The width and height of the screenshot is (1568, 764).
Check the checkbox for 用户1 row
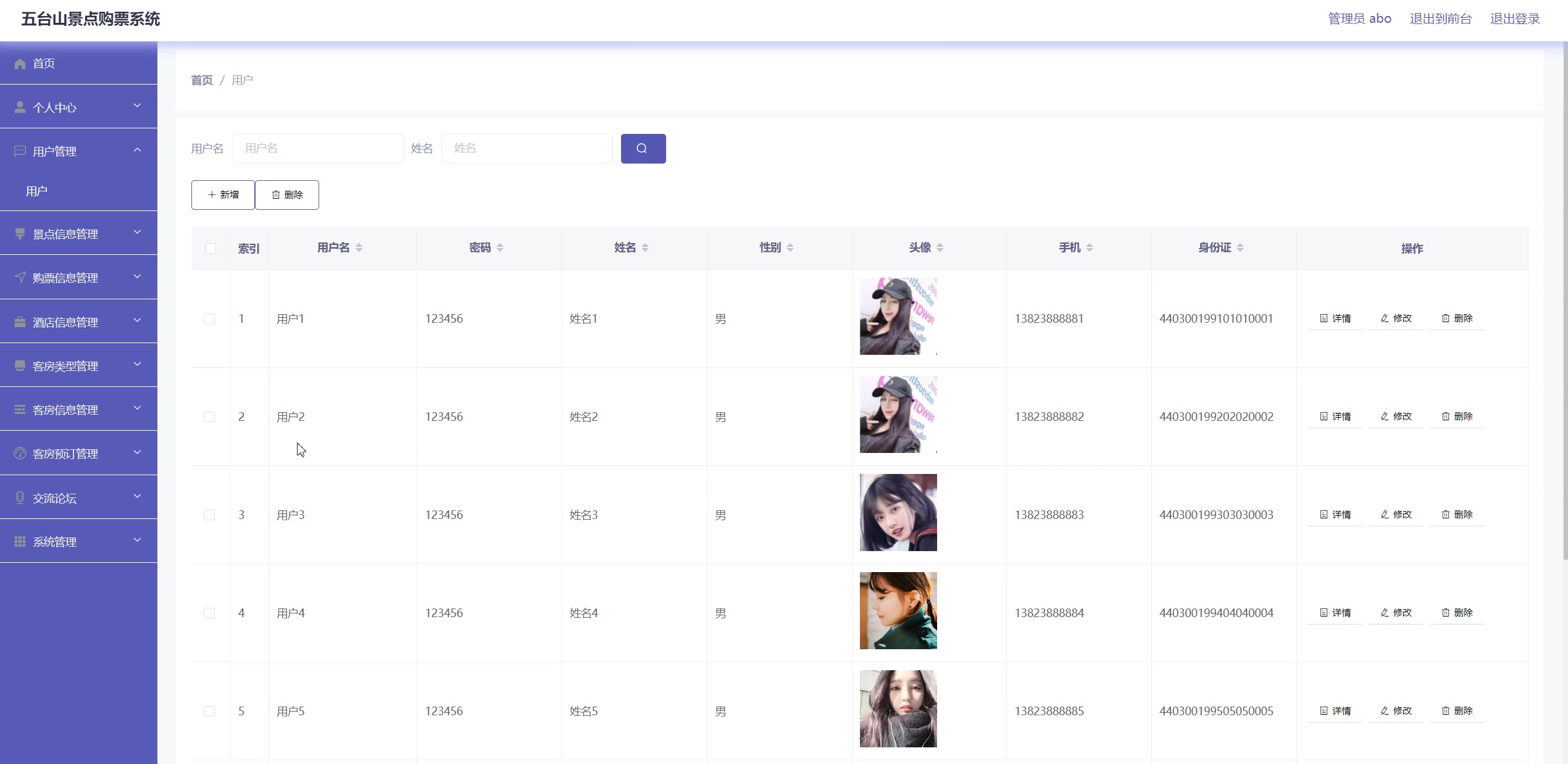[x=209, y=319]
